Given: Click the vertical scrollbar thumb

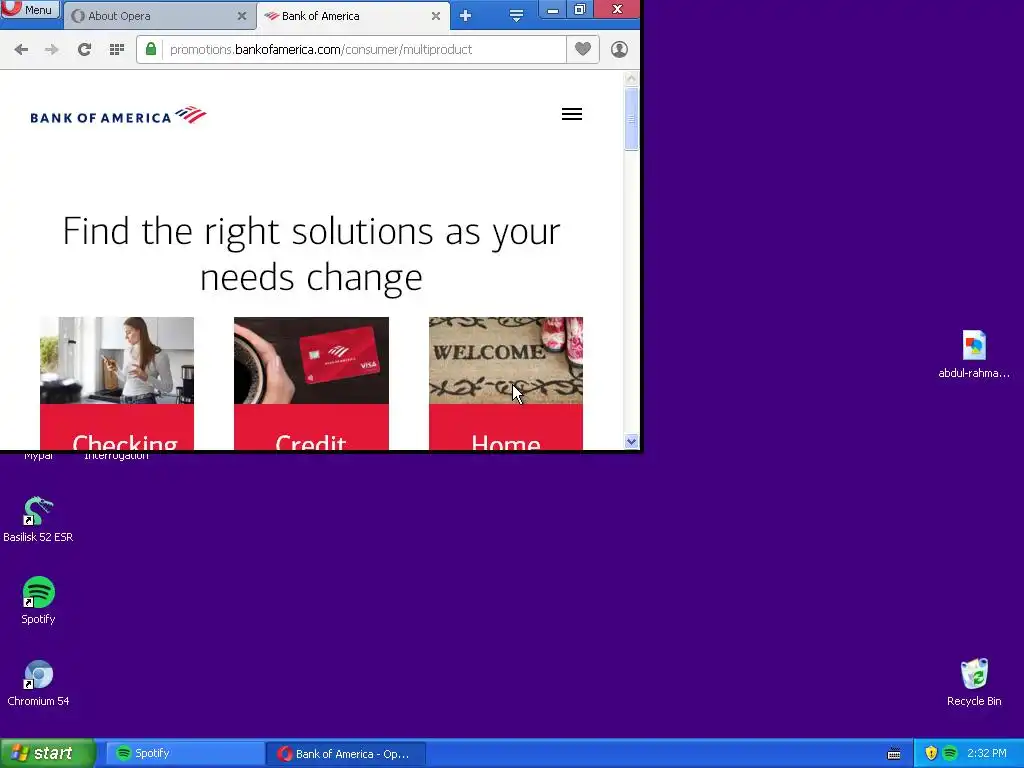Looking at the screenshot, I should click(631, 120).
